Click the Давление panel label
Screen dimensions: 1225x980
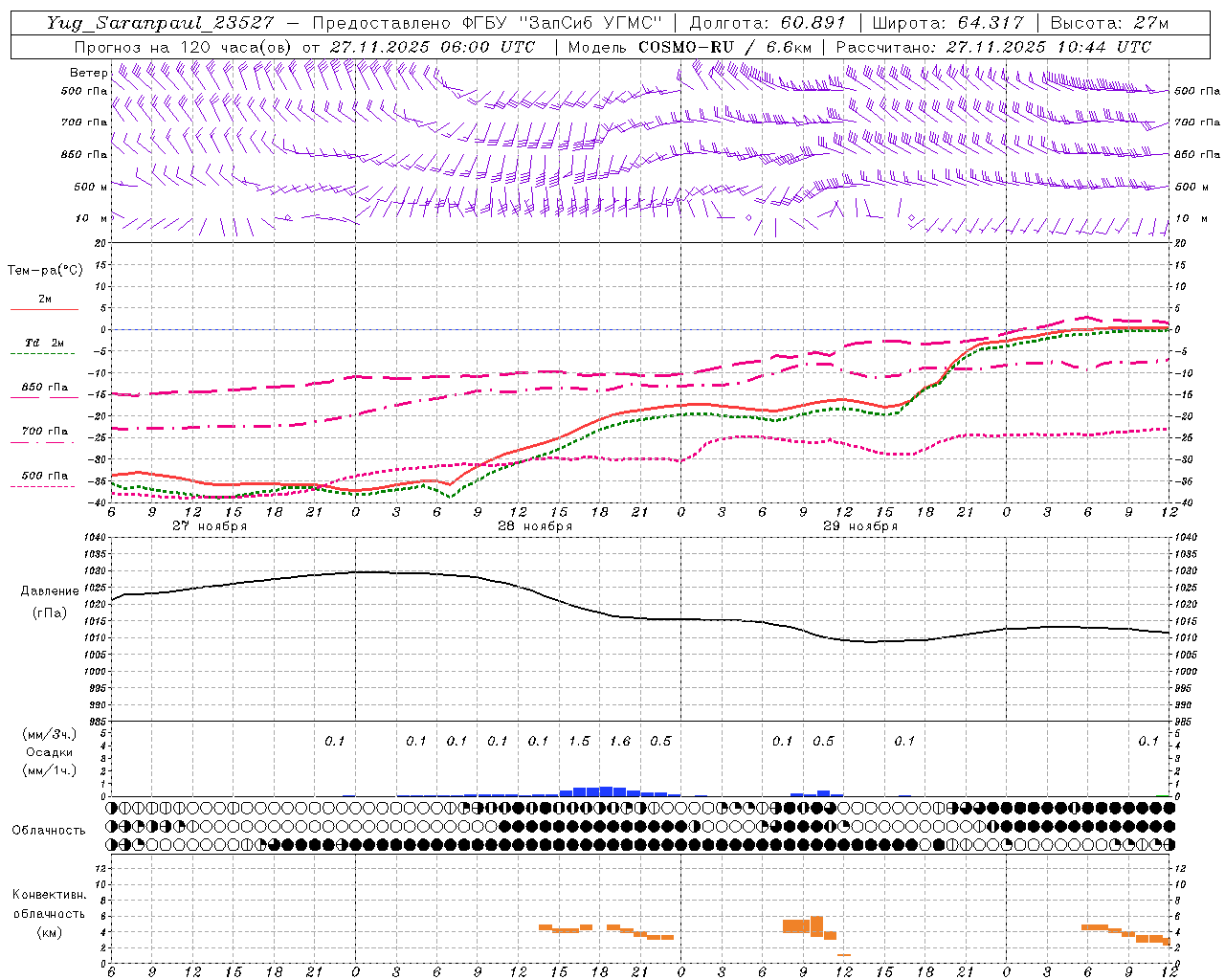(50, 591)
